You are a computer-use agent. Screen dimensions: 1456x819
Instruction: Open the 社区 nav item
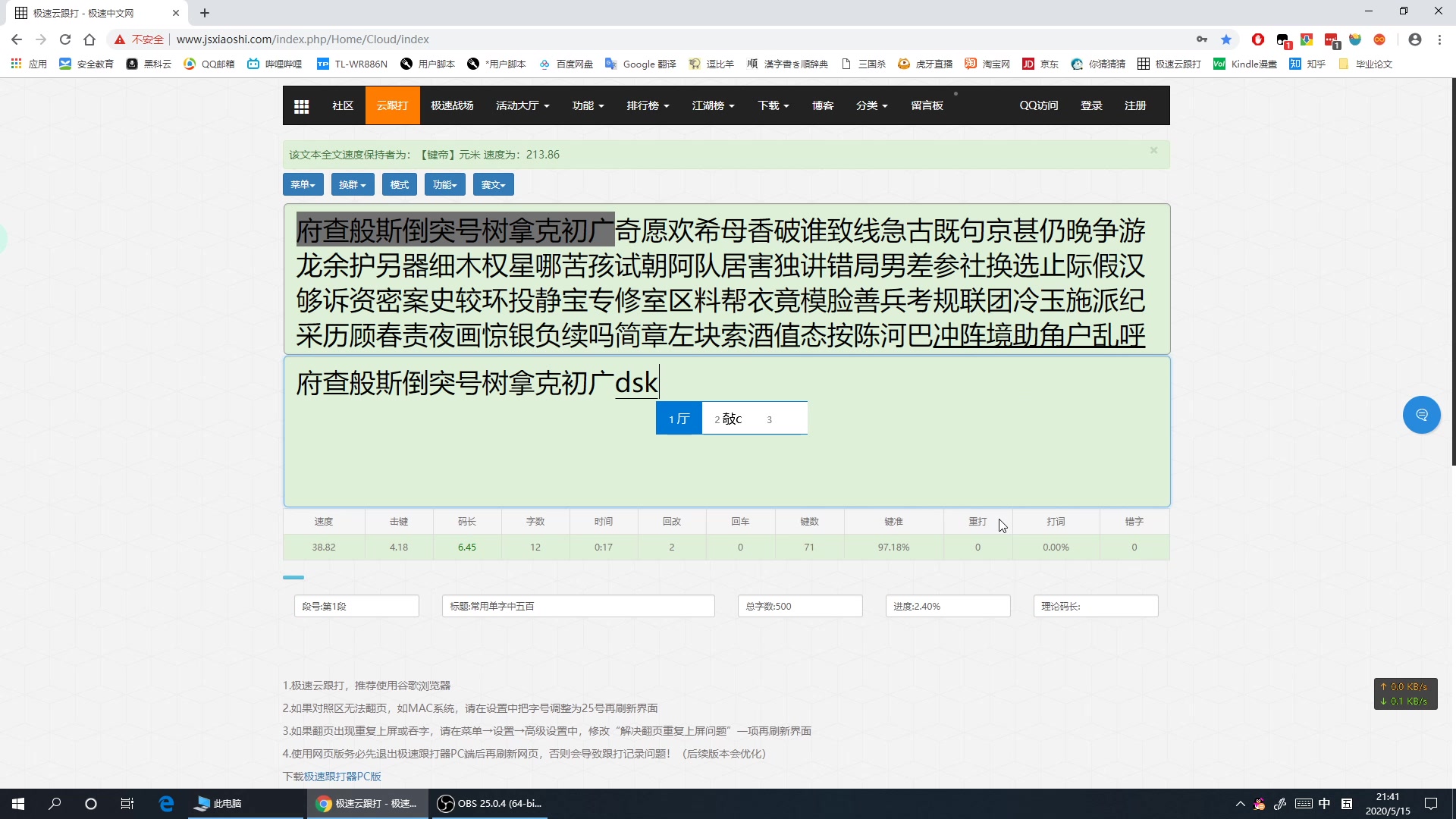(x=343, y=105)
